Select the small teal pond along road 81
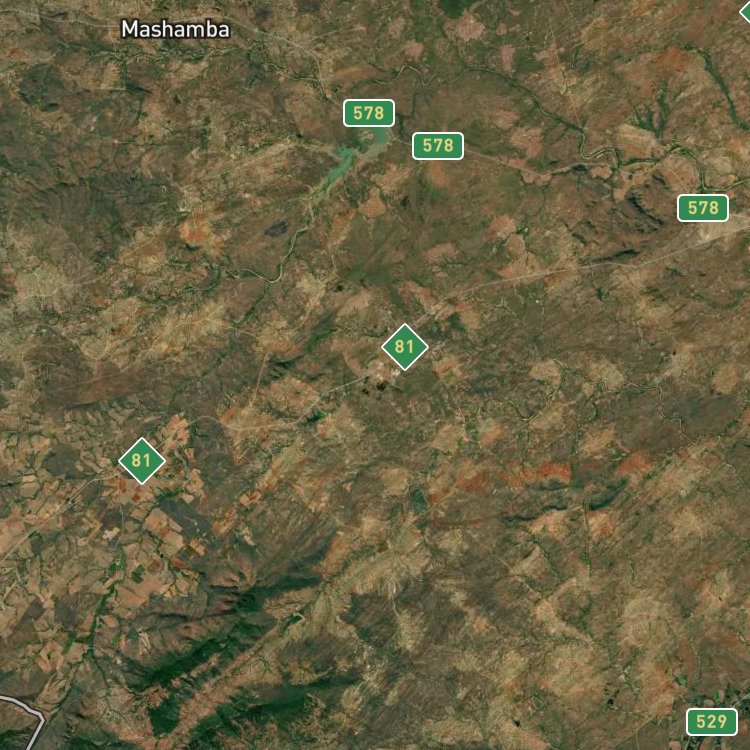 click(x=317, y=417)
